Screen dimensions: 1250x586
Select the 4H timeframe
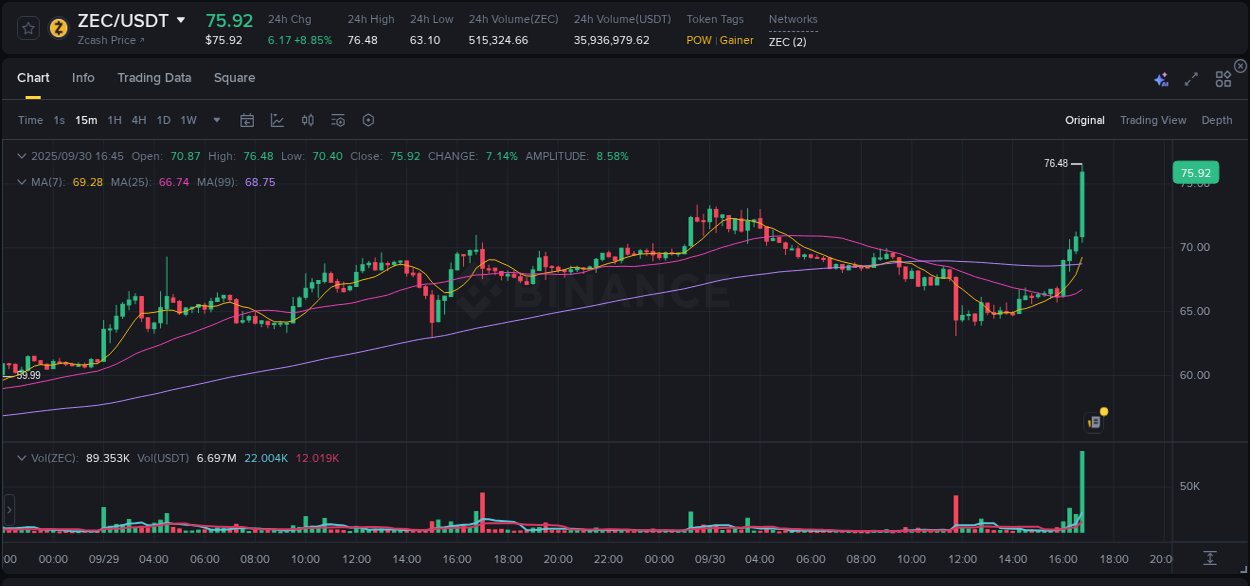coord(138,119)
